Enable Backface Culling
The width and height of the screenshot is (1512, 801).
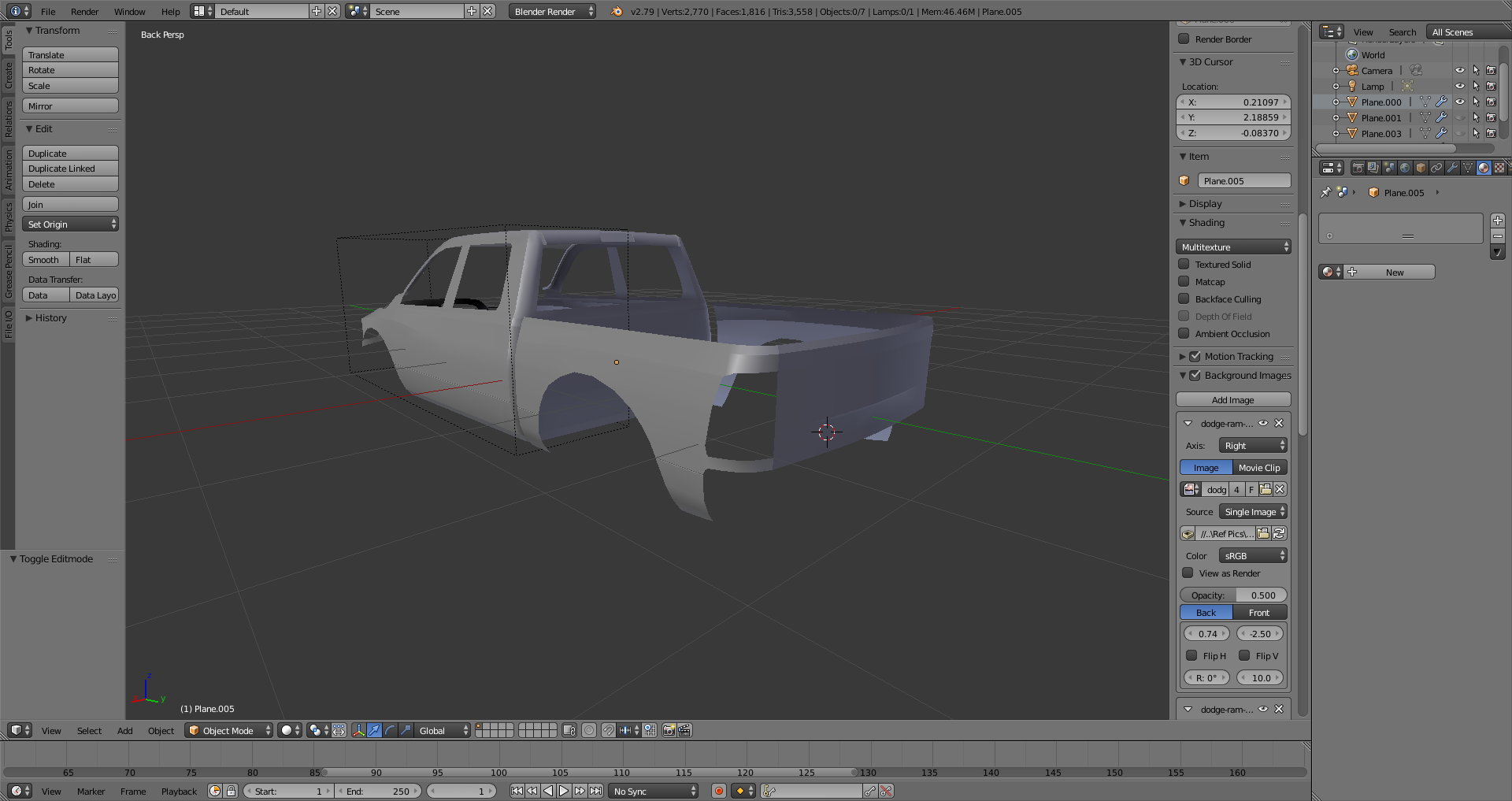(x=1184, y=299)
